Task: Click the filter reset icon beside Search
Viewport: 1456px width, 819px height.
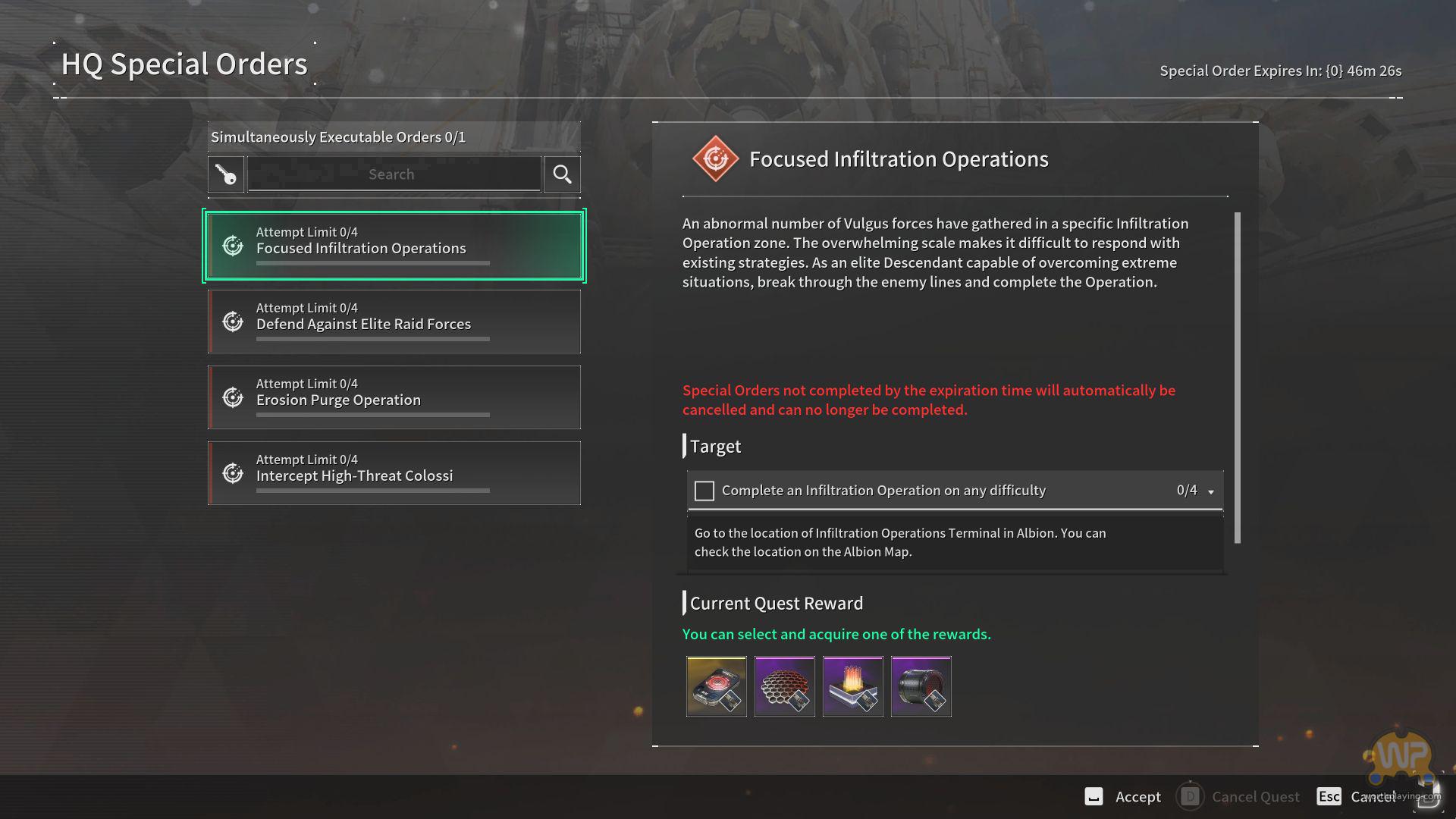Action: [x=226, y=174]
